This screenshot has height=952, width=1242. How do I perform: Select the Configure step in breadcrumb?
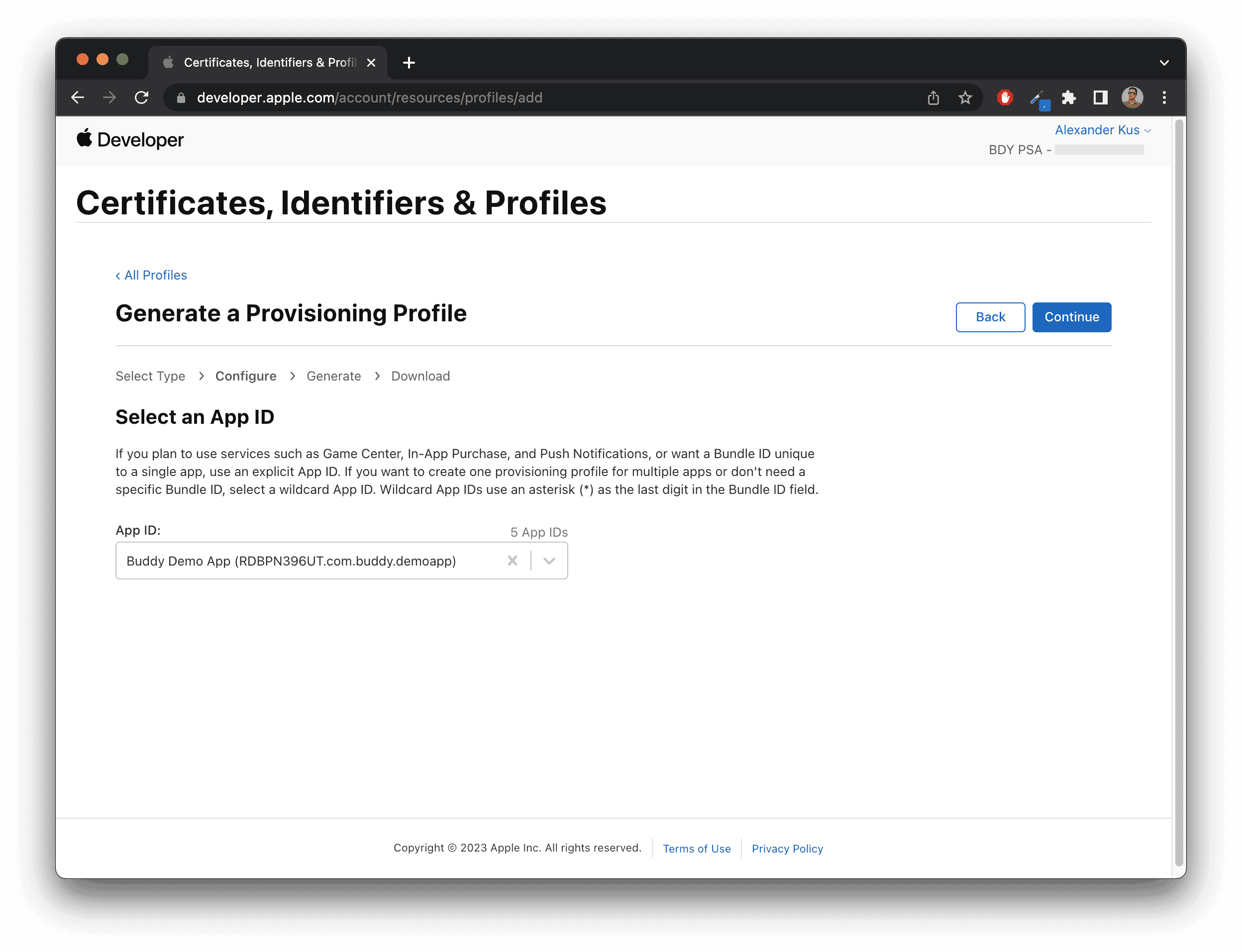(x=246, y=377)
